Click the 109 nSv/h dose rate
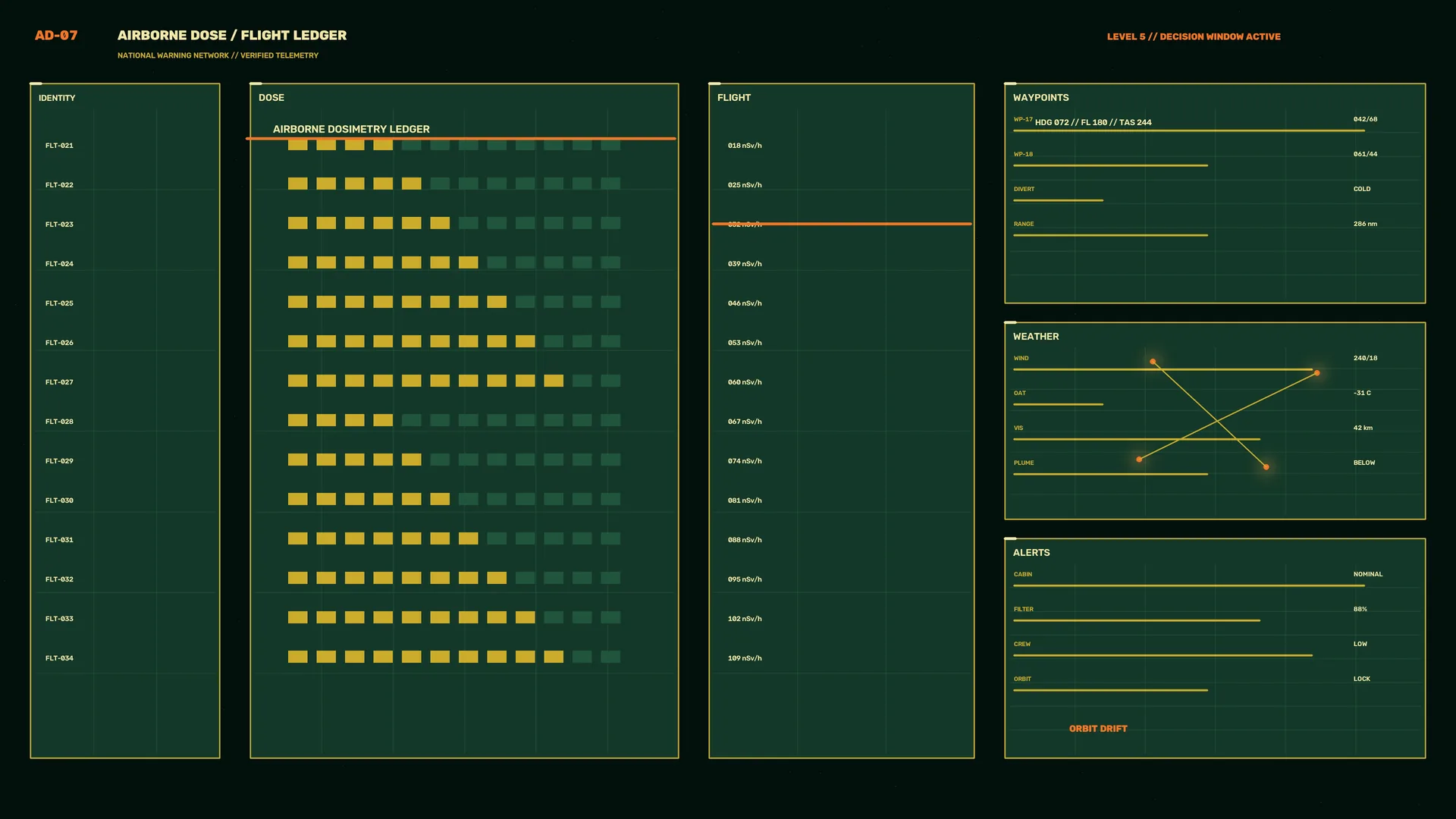 (745, 658)
